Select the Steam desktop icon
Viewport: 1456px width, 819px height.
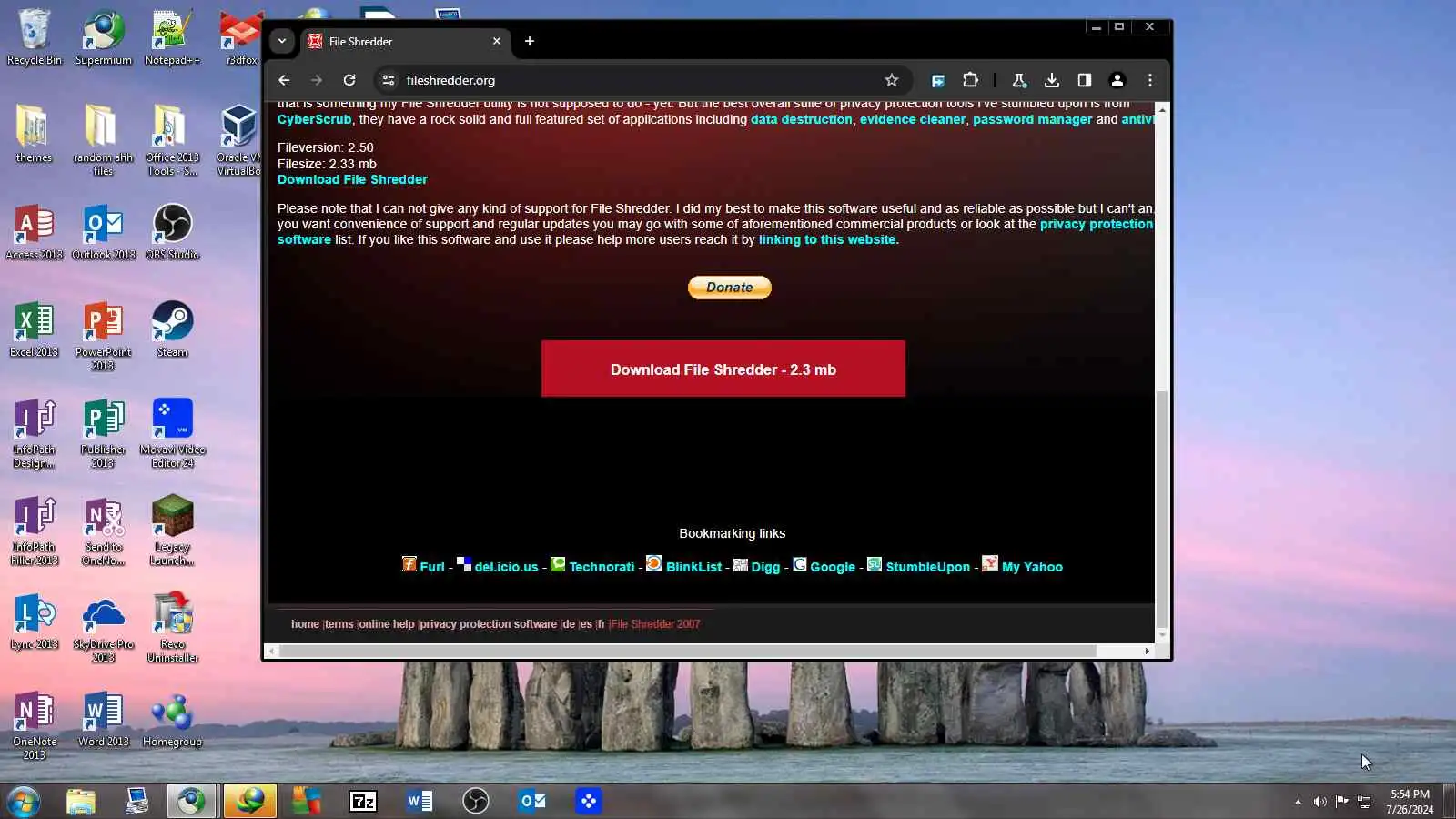click(172, 329)
